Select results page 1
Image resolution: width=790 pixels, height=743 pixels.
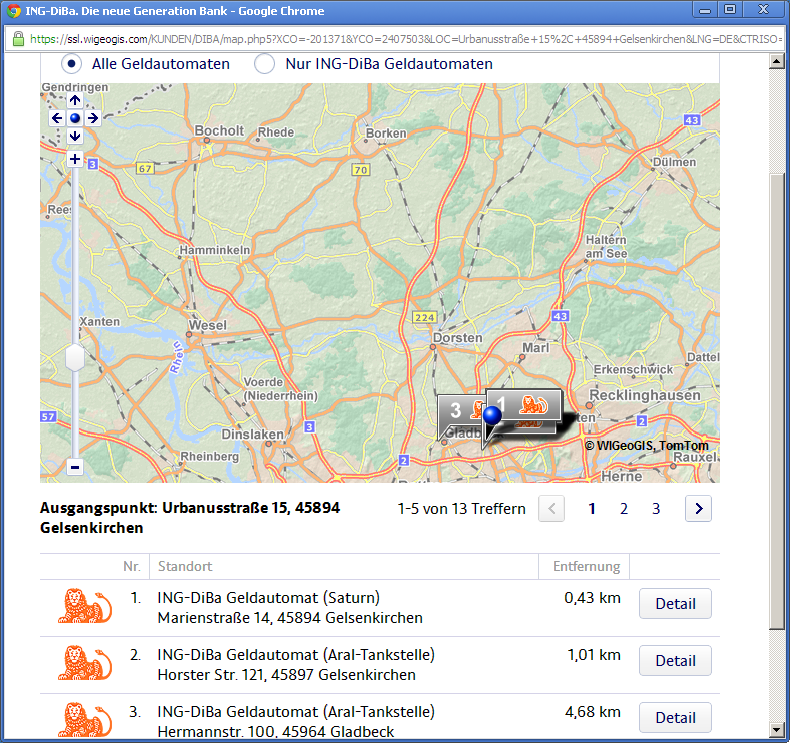592,509
